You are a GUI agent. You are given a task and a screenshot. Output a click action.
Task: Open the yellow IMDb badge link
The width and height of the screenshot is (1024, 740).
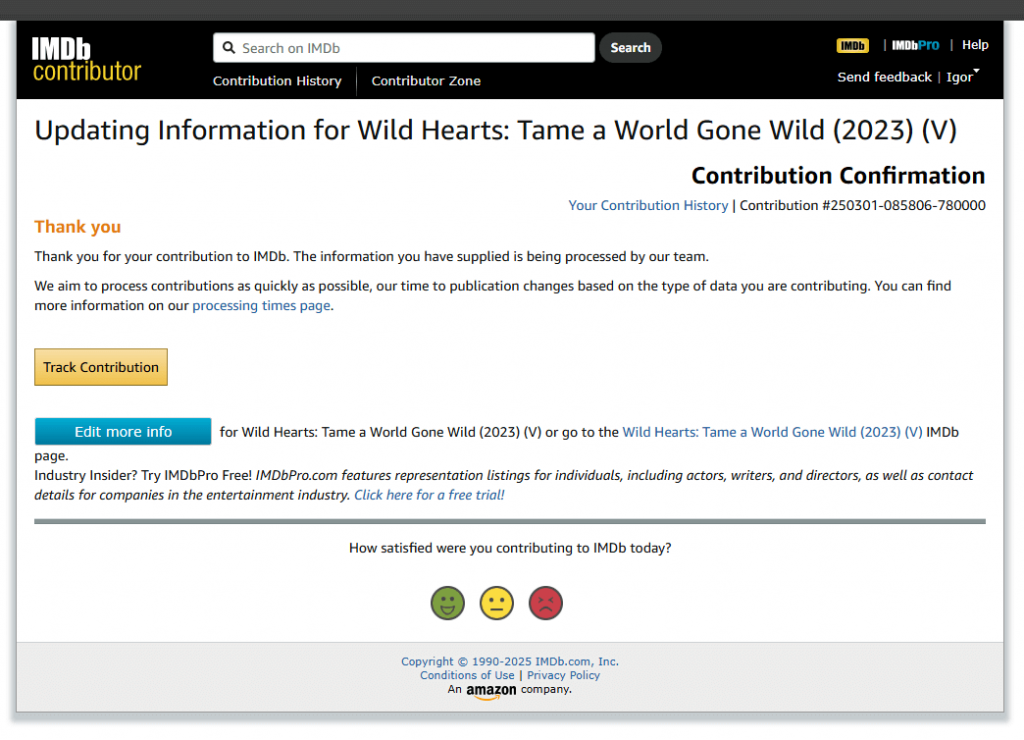[852, 46]
